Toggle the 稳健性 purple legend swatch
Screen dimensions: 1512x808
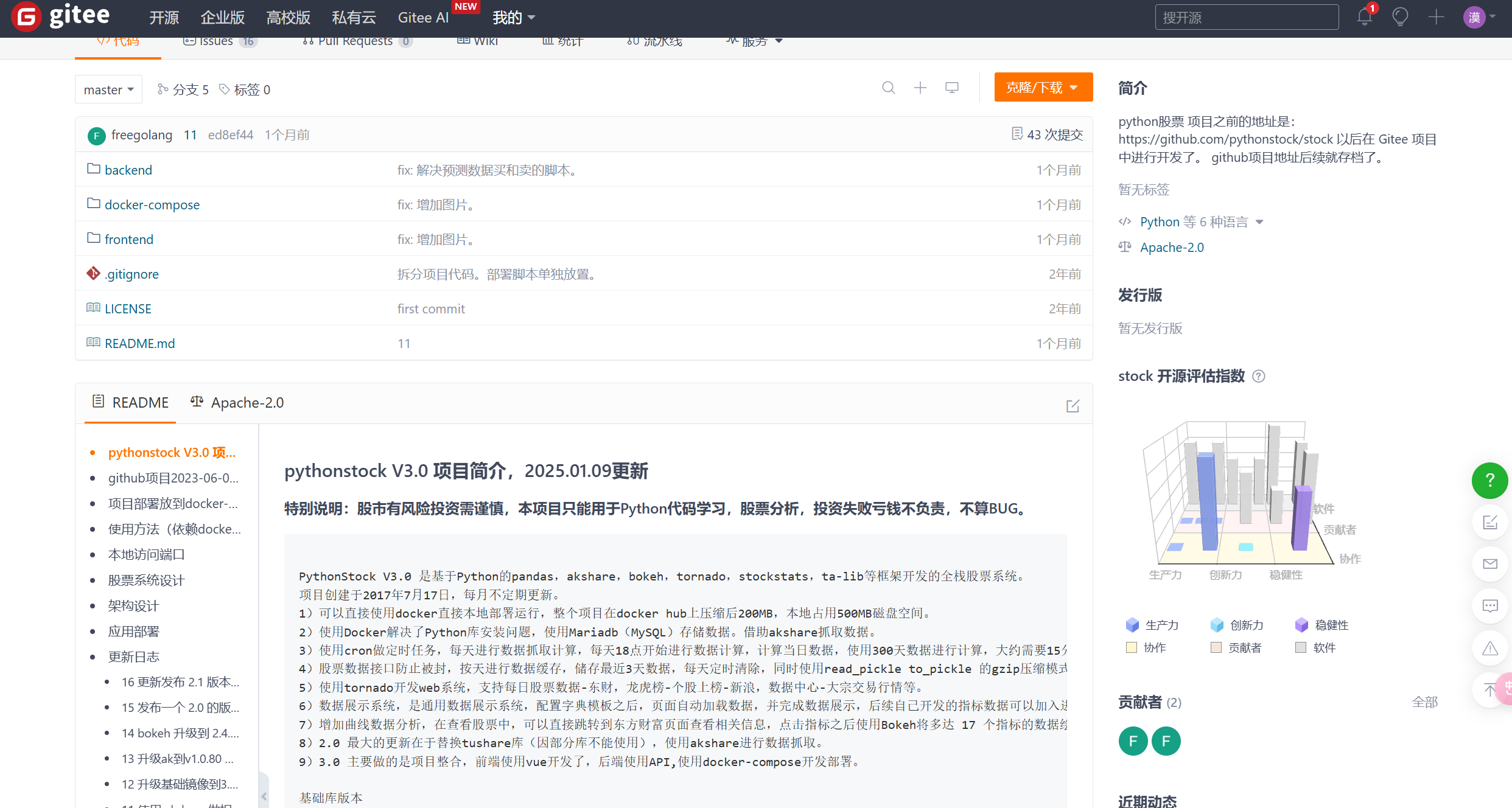(x=1301, y=625)
